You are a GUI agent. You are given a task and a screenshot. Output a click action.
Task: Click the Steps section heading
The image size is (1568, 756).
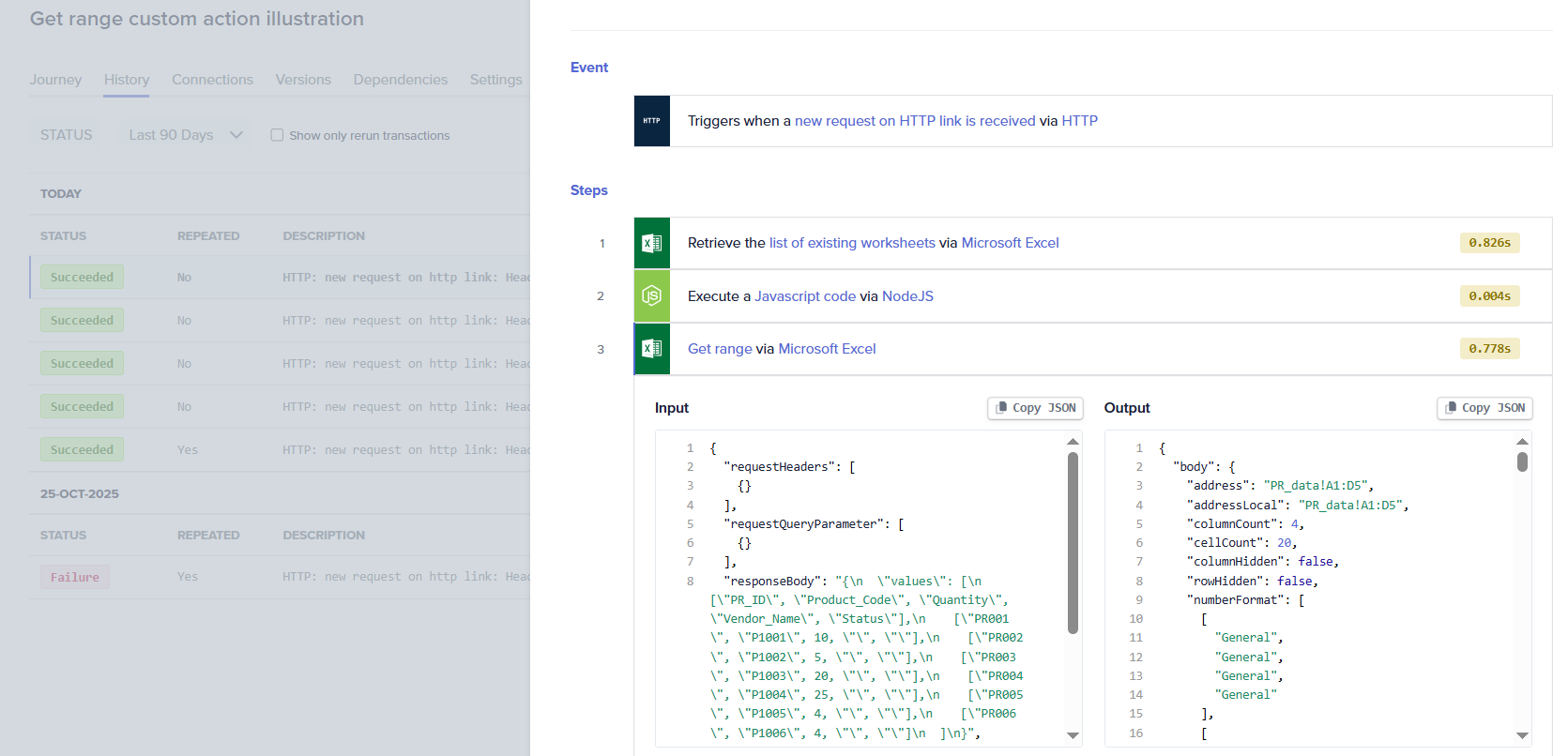click(589, 190)
